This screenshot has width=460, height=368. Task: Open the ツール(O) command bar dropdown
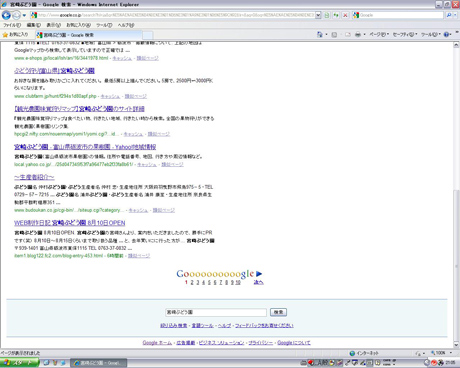pos(431,35)
